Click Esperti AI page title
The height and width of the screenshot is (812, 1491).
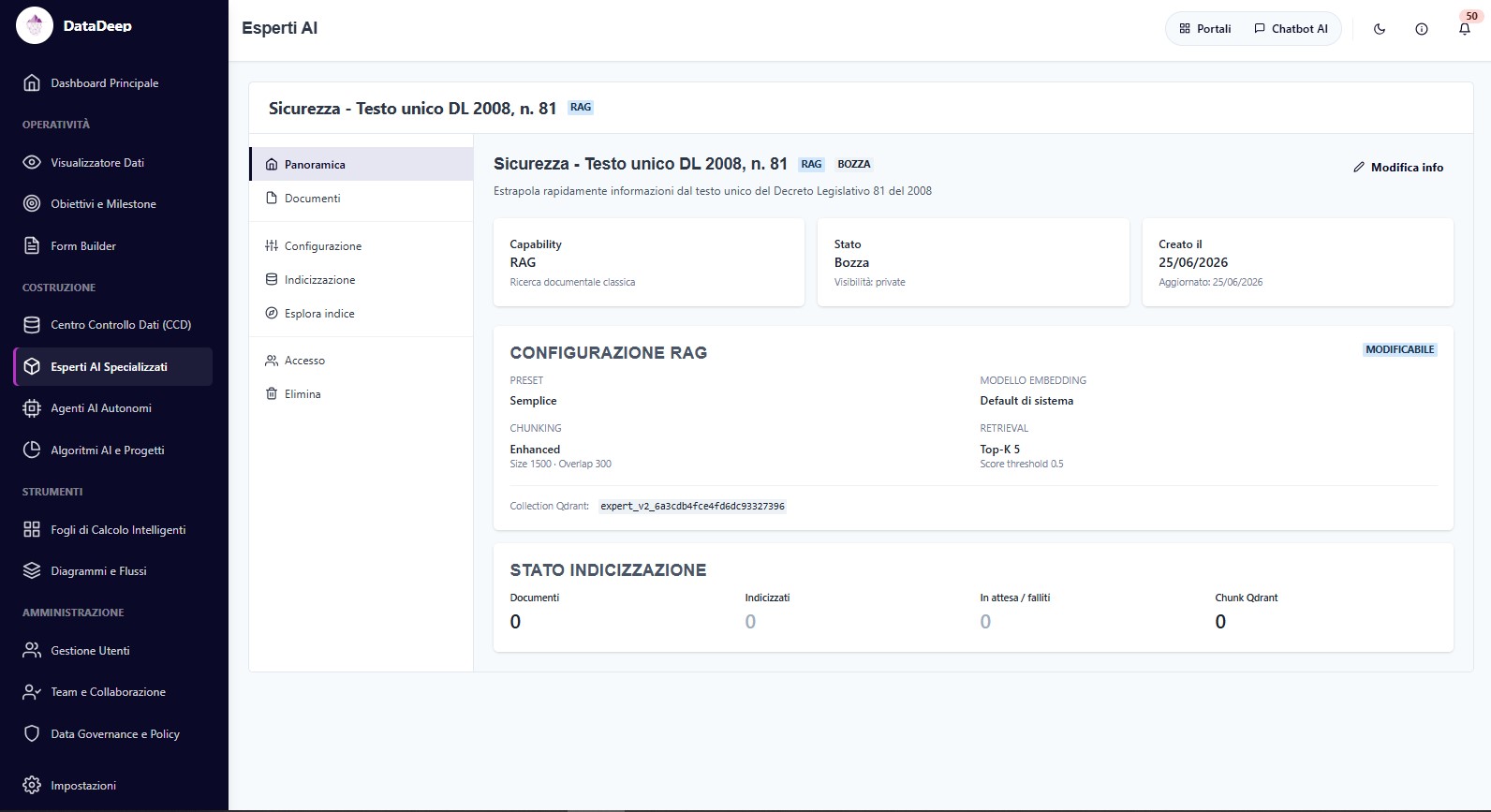click(x=279, y=28)
